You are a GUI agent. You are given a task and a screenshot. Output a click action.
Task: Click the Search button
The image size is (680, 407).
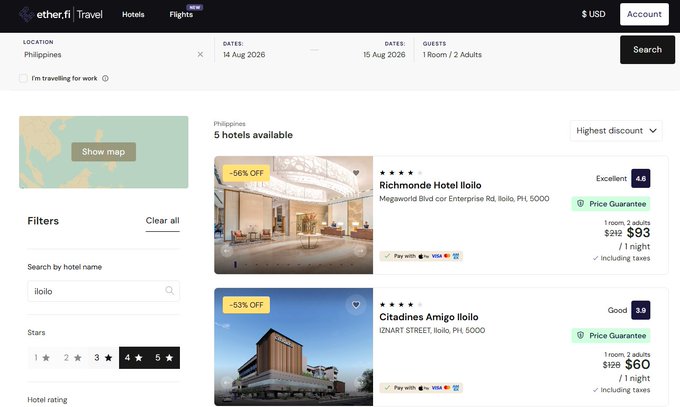point(647,49)
